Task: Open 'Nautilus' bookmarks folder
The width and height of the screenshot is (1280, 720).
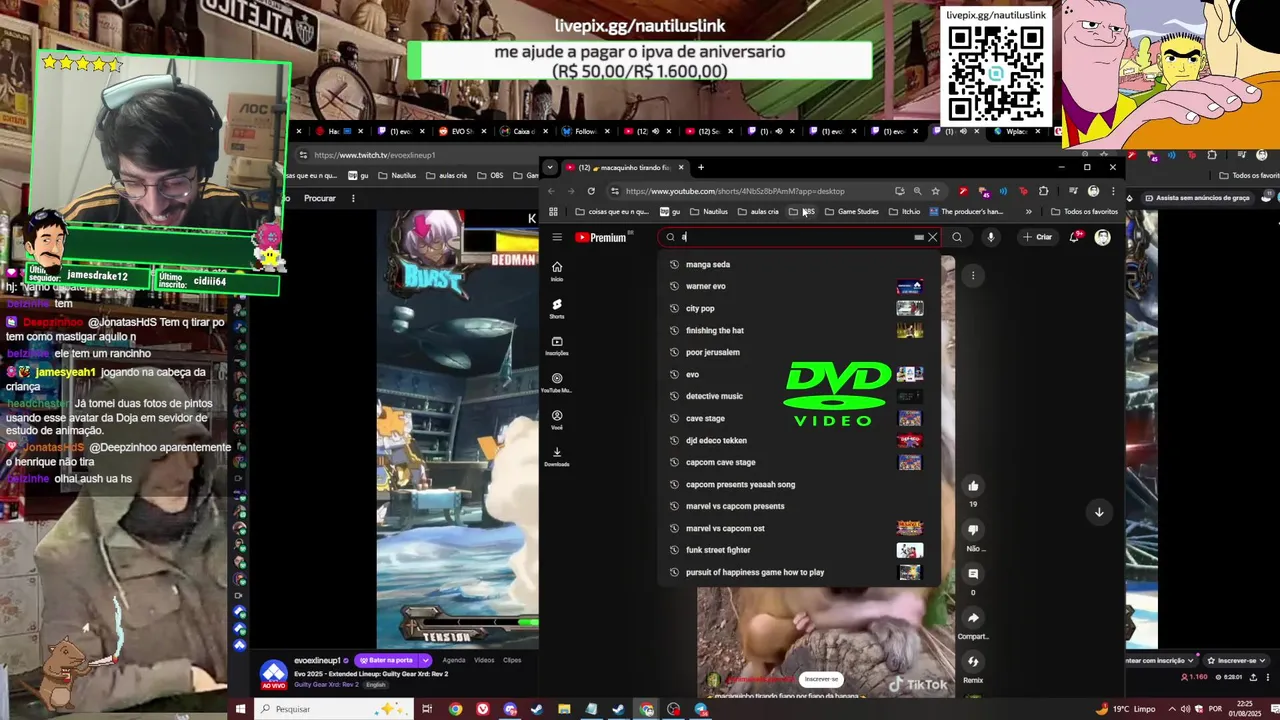Action: coord(709,211)
